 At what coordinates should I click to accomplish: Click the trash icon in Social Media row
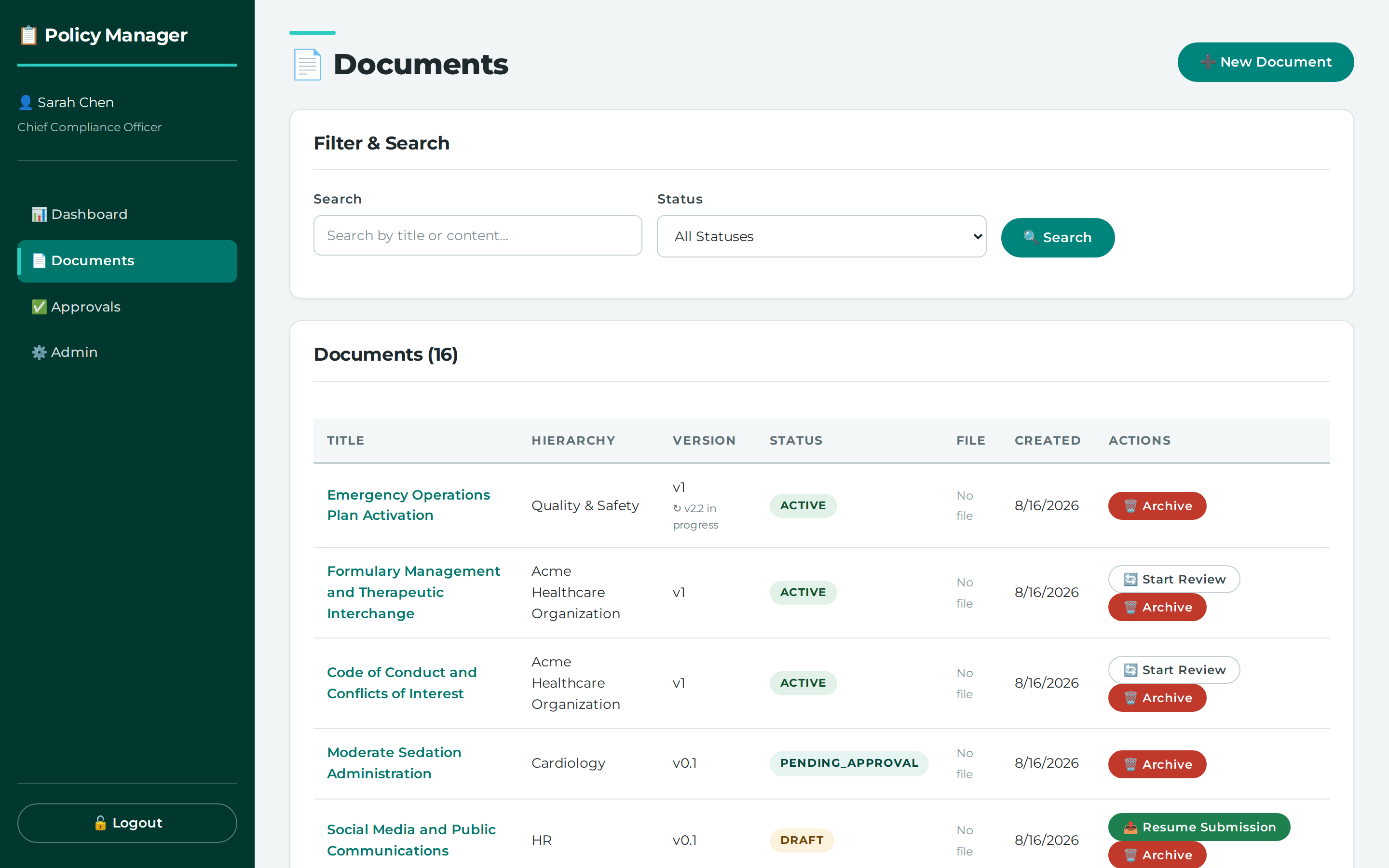[1130, 855]
